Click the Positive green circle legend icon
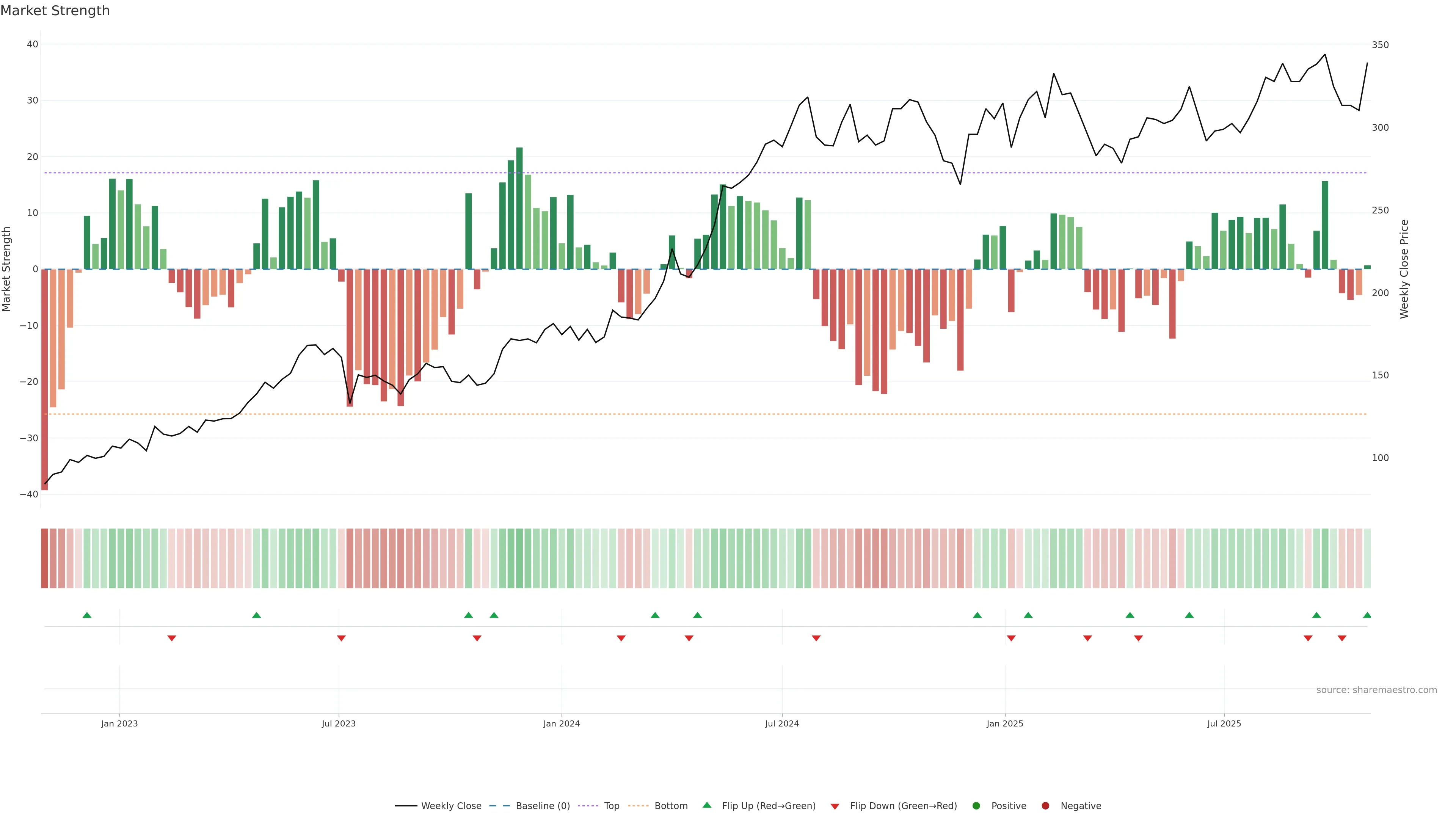The height and width of the screenshot is (819, 1456). click(x=976, y=806)
